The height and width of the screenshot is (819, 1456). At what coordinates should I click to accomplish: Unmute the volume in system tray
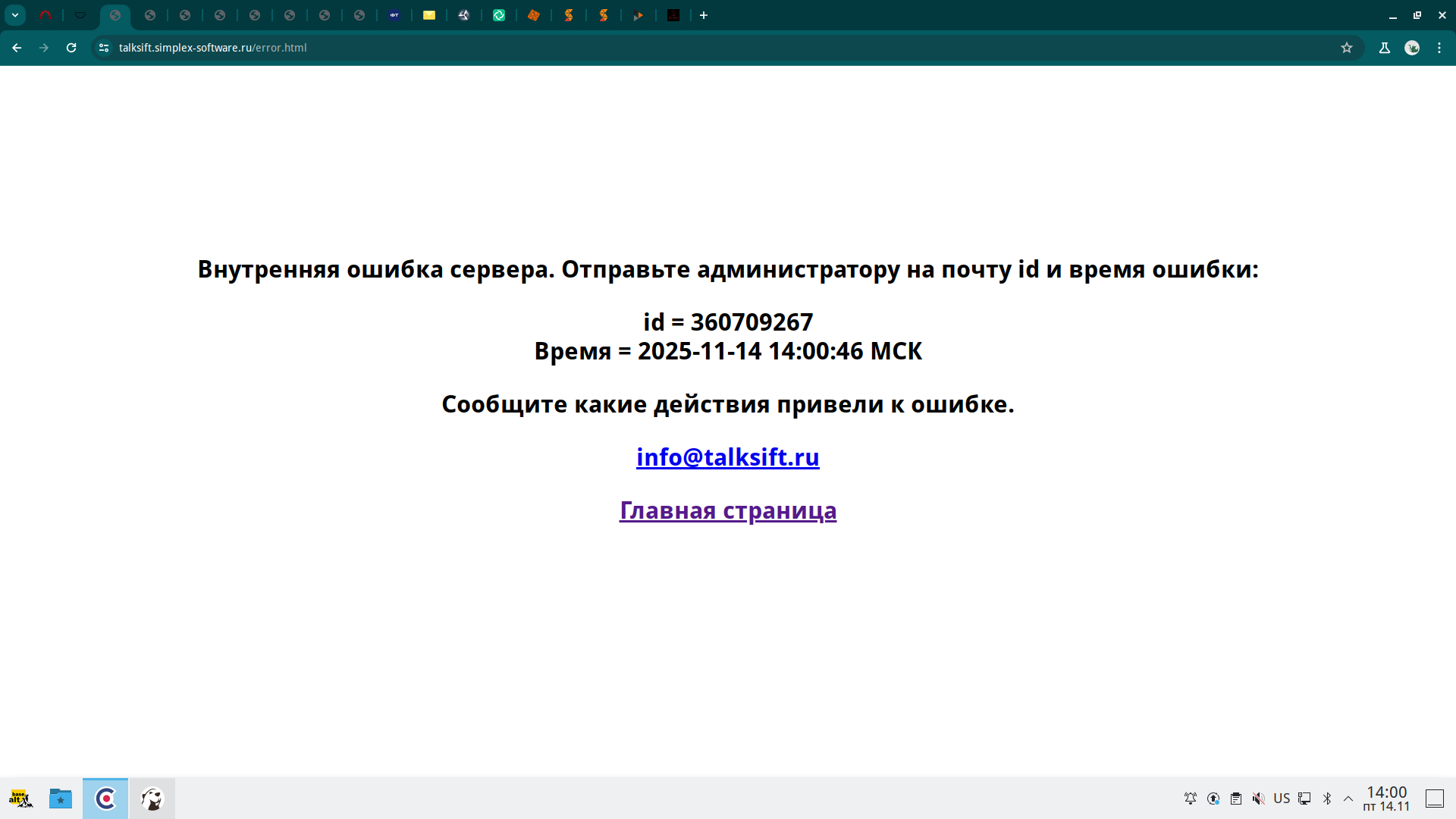[x=1258, y=799]
